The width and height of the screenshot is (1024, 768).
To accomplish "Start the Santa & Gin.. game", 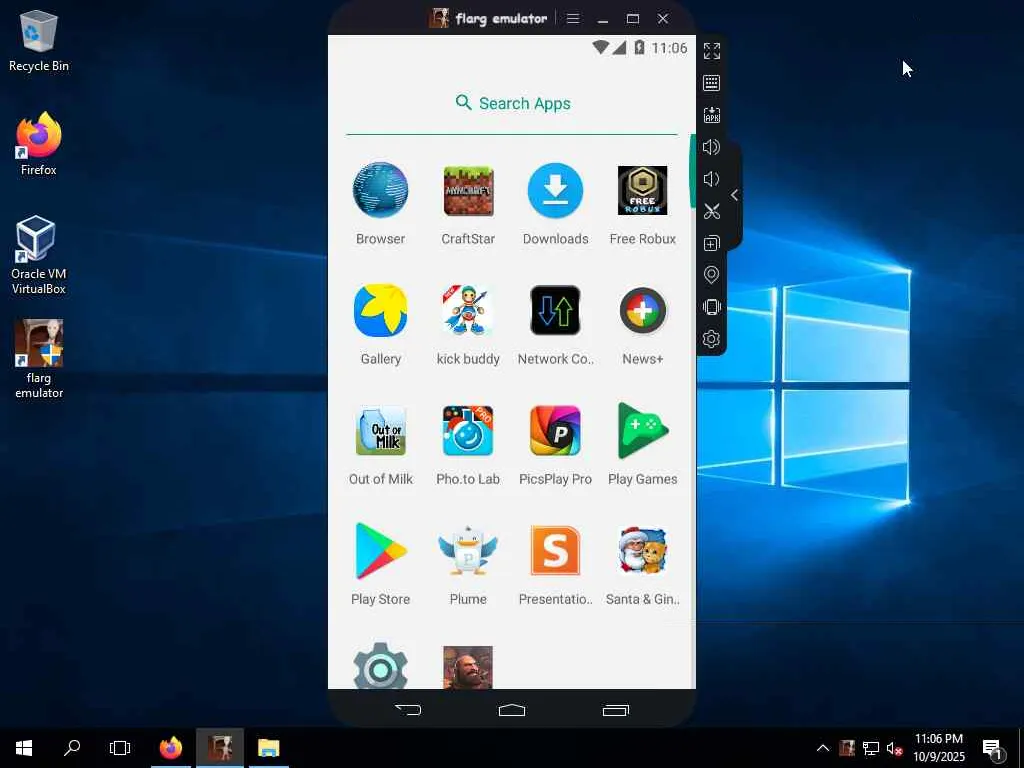I will pyautogui.click(x=643, y=551).
